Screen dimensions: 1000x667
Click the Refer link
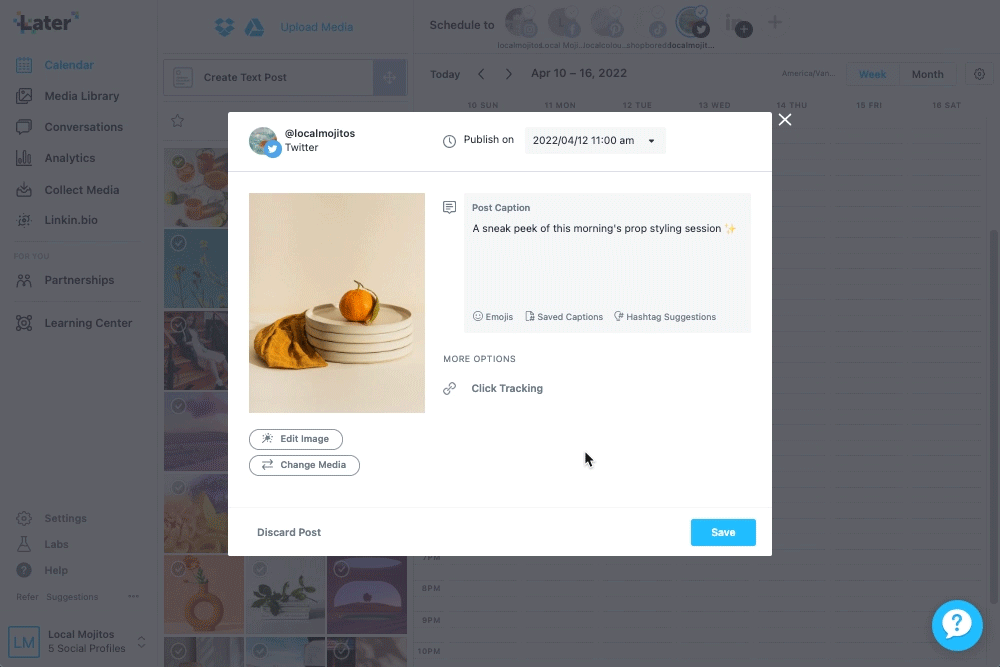click(x=27, y=597)
